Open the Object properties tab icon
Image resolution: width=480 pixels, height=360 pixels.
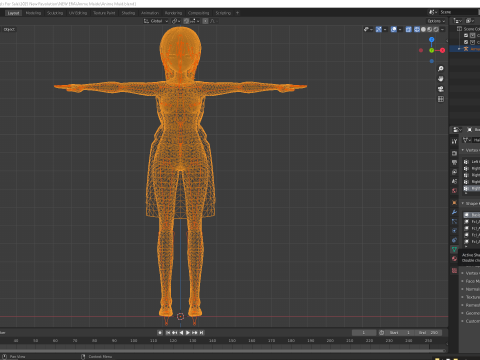tap(454, 203)
